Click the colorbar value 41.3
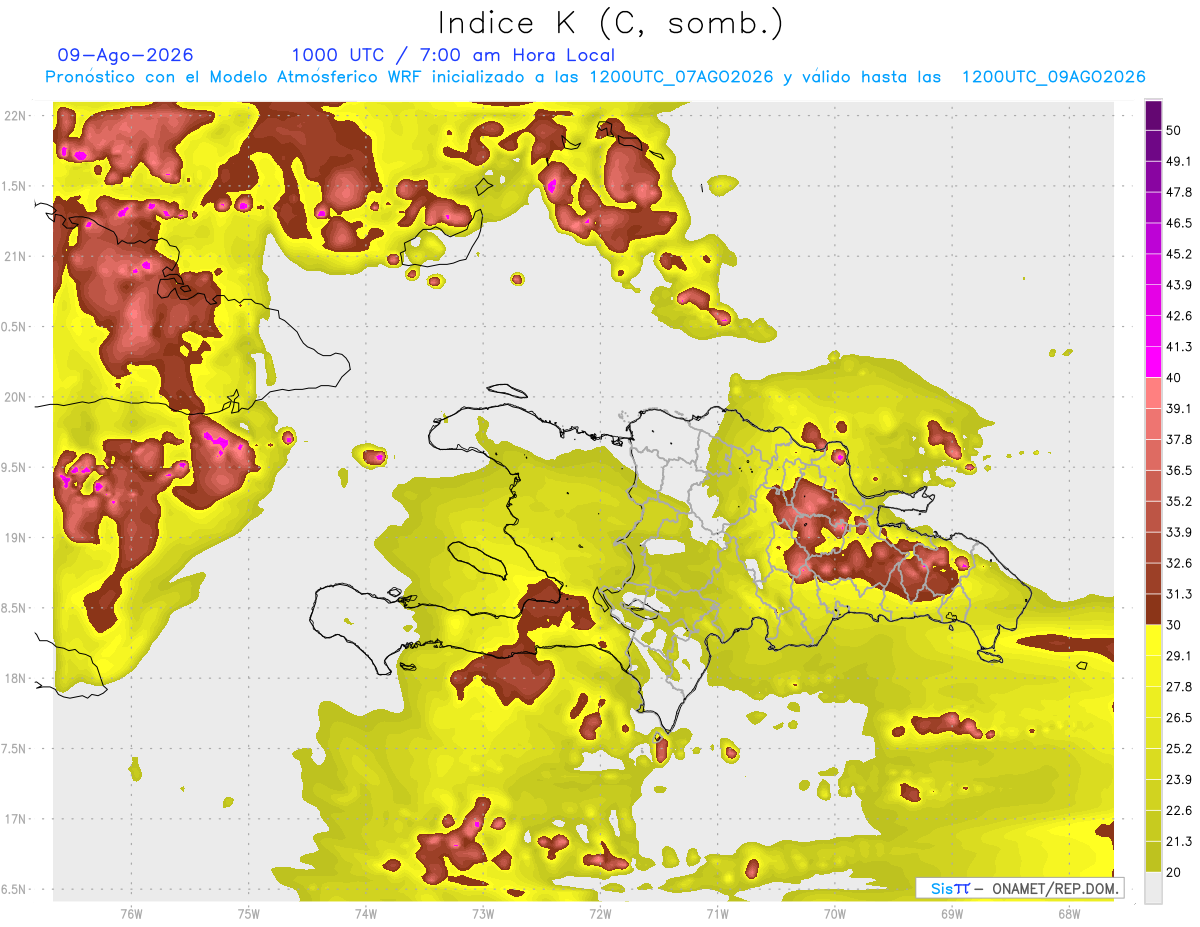This screenshot has height=927, width=1200. [x=1179, y=347]
